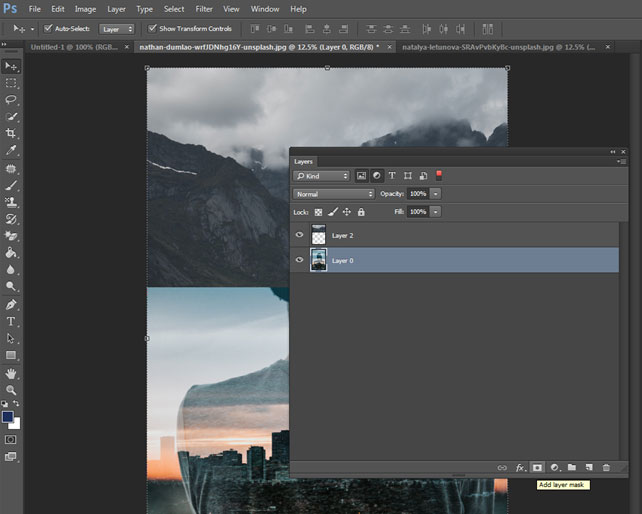642x514 pixels.
Task: Select the Quick Selection tool
Action: [x=11, y=116]
